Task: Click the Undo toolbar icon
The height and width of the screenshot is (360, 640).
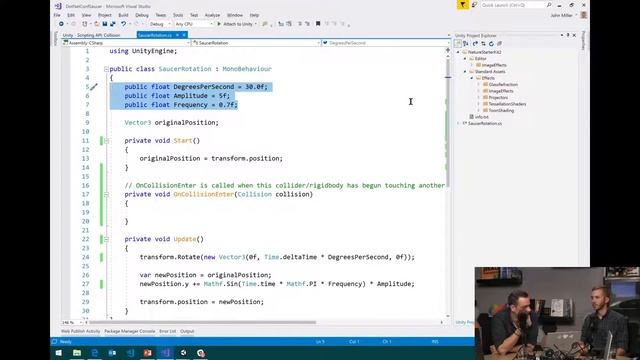Action: pyautogui.click(x=123, y=24)
